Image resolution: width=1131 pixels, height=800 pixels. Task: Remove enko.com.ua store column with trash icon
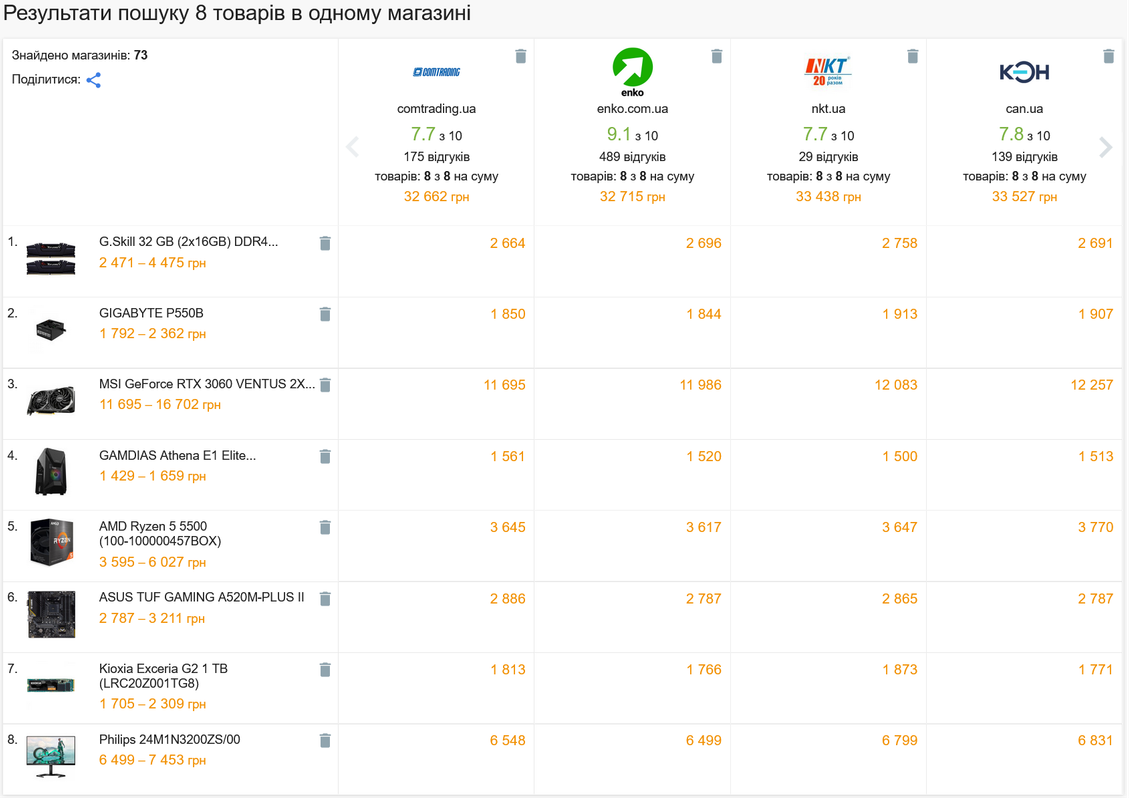717,56
